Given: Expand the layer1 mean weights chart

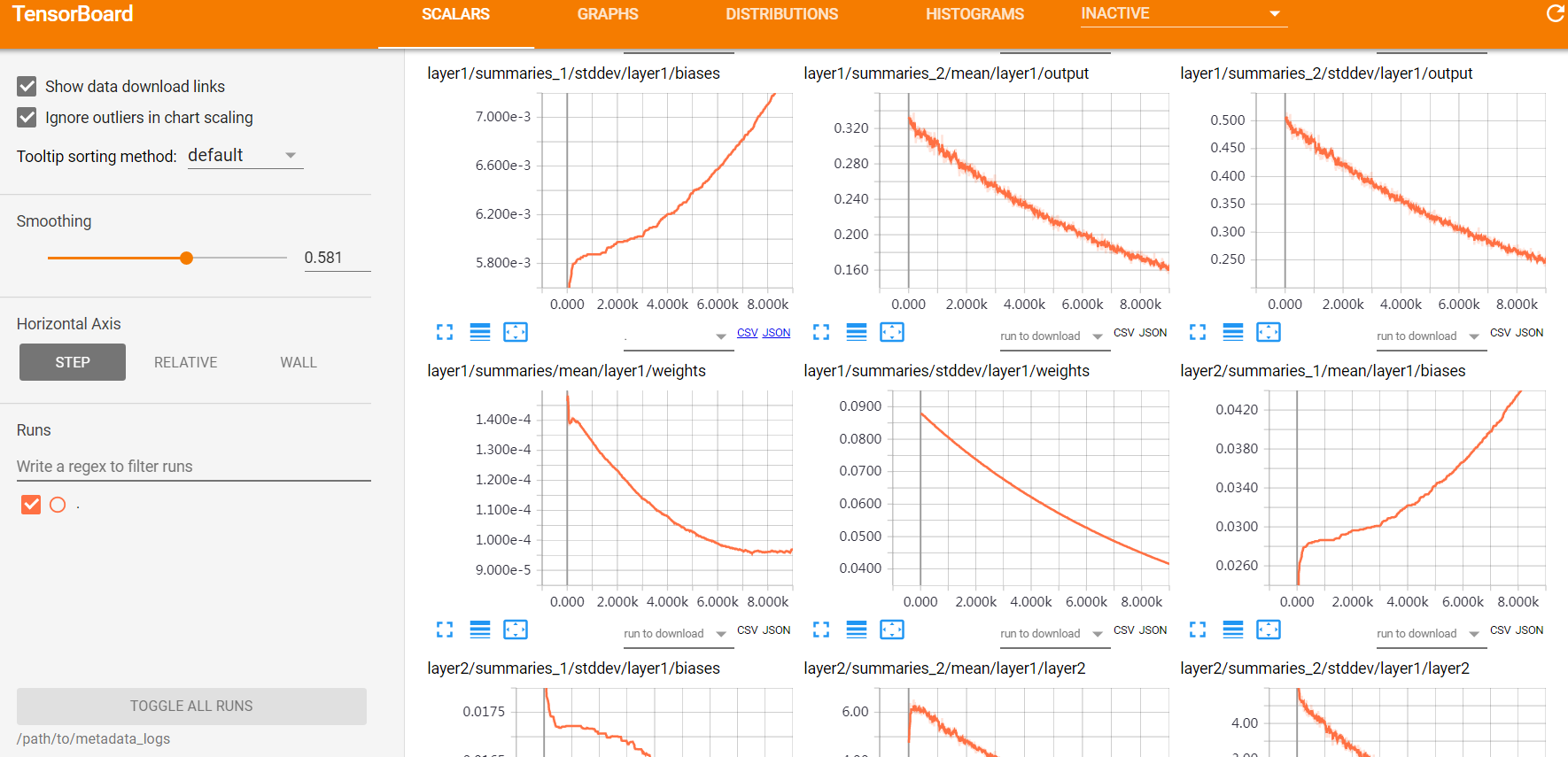Looking at the screenshot, I should 445,630.
